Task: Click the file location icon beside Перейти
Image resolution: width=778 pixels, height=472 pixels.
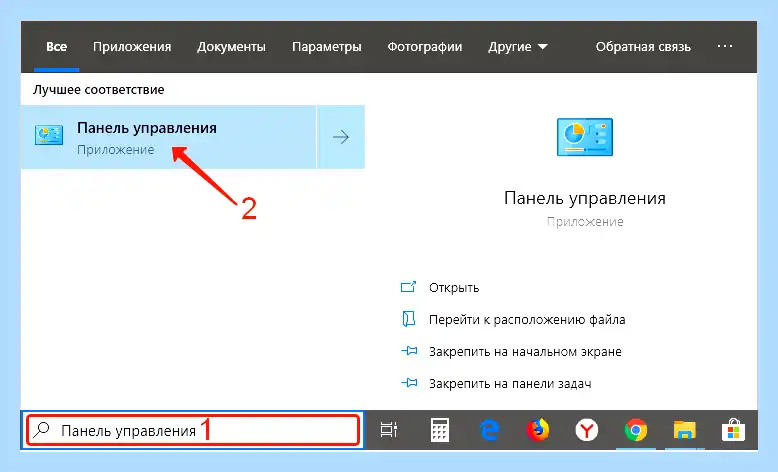Action: coord(408,319)
